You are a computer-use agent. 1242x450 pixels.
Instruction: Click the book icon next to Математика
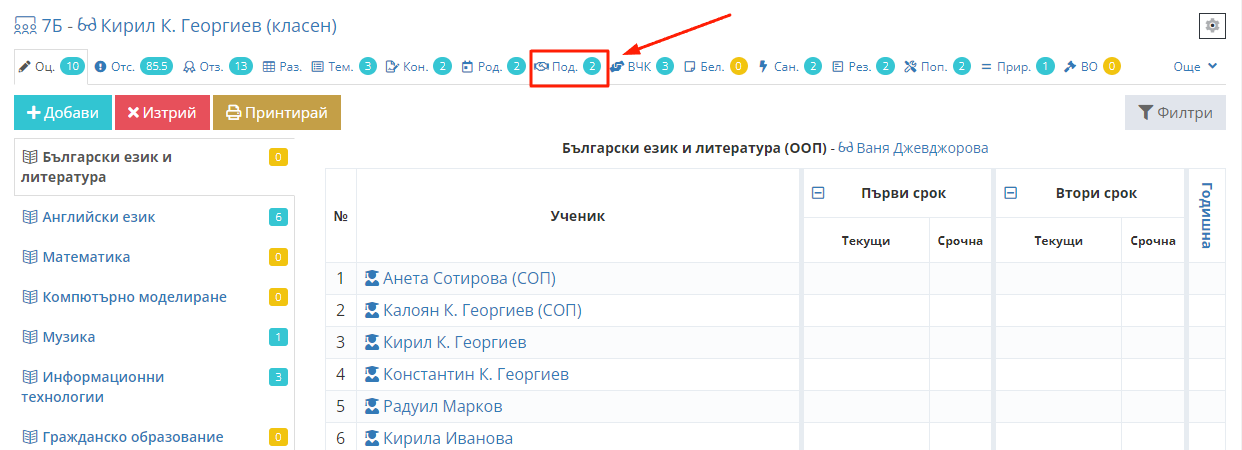30,257
